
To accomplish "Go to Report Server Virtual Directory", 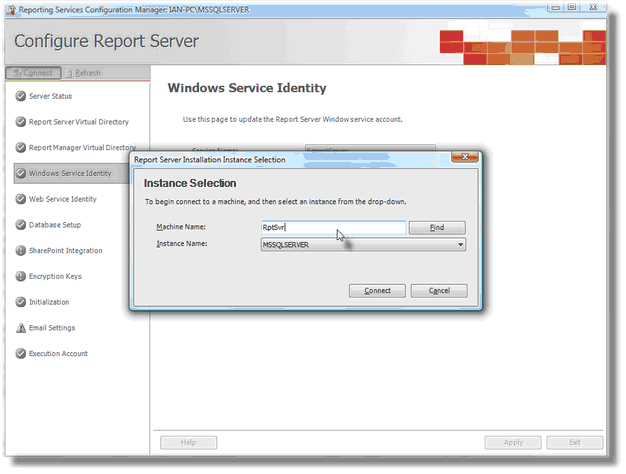I will 79,122.
